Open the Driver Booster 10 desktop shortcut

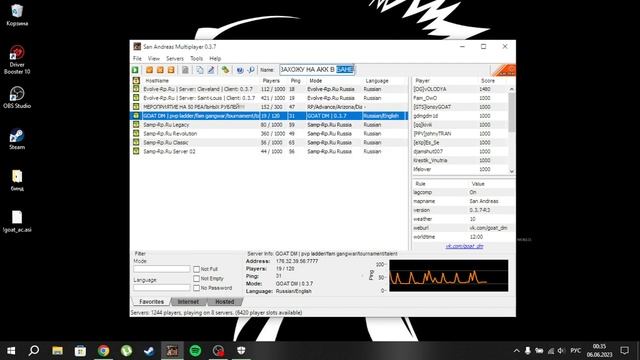[17, 60]
